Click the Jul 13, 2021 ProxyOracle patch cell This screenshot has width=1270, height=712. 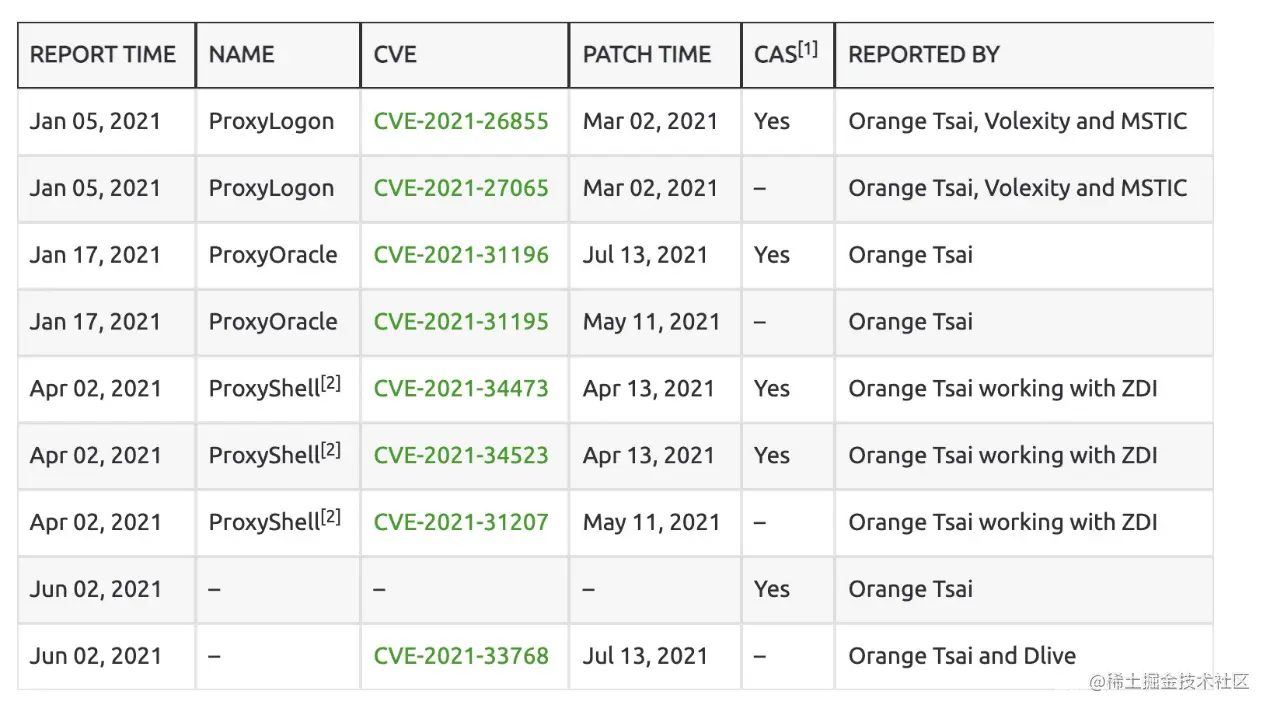645,255
